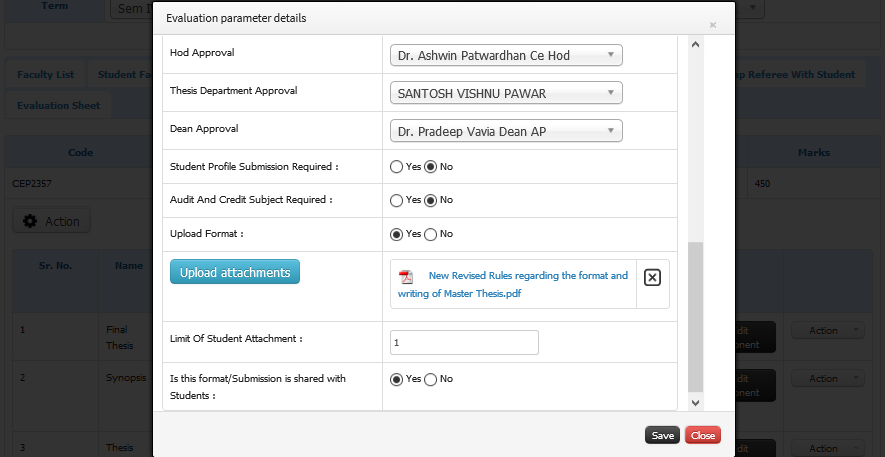The image size is (885, 457).
Task: Click the Final Thesis row name
Action: (119, 337)
